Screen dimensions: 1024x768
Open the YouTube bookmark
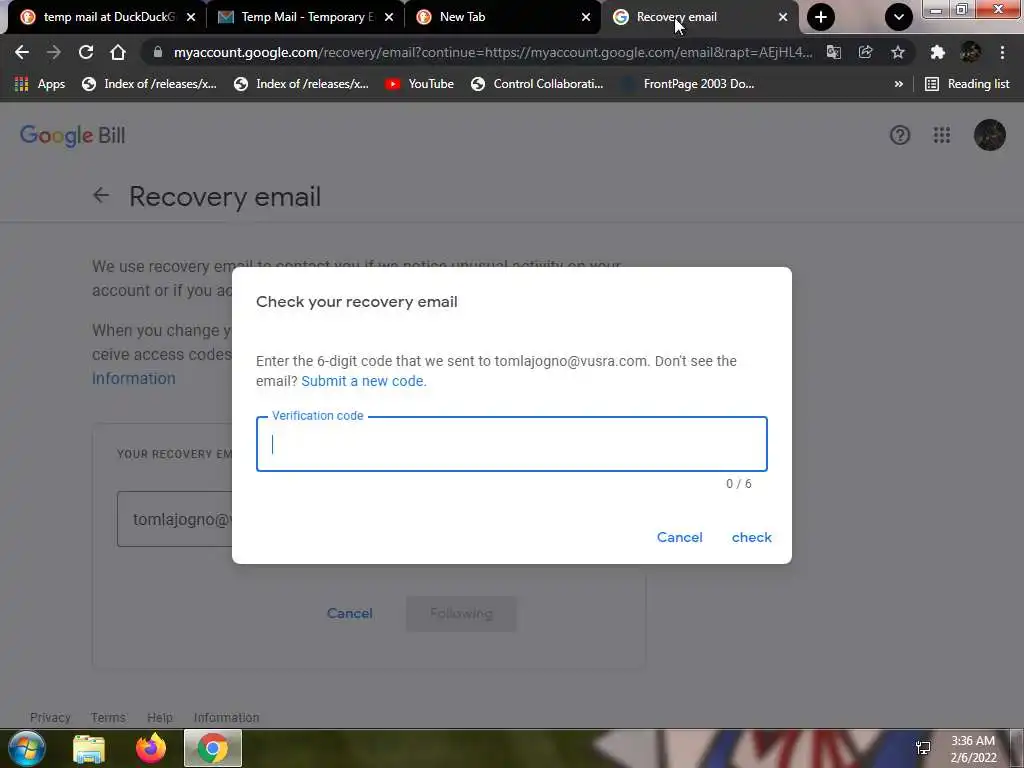[x=420, y=84]
